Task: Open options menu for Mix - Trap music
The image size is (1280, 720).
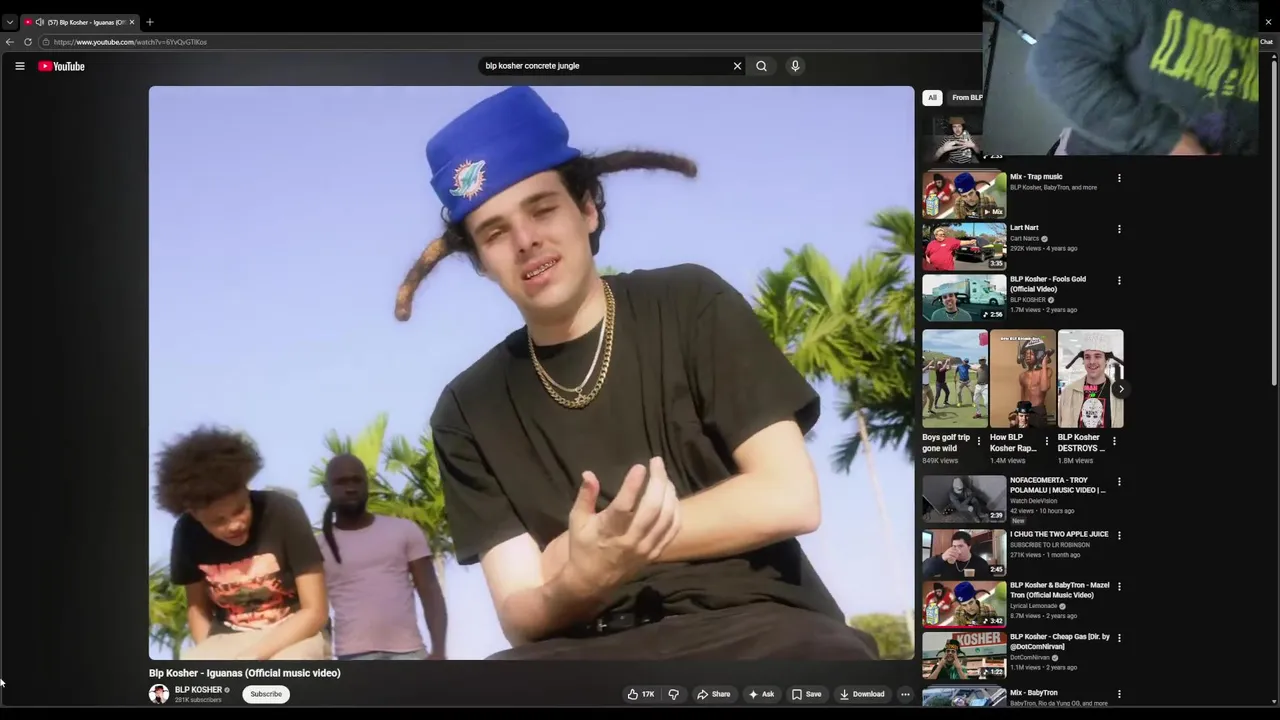Action: [x=1119, y=178]
